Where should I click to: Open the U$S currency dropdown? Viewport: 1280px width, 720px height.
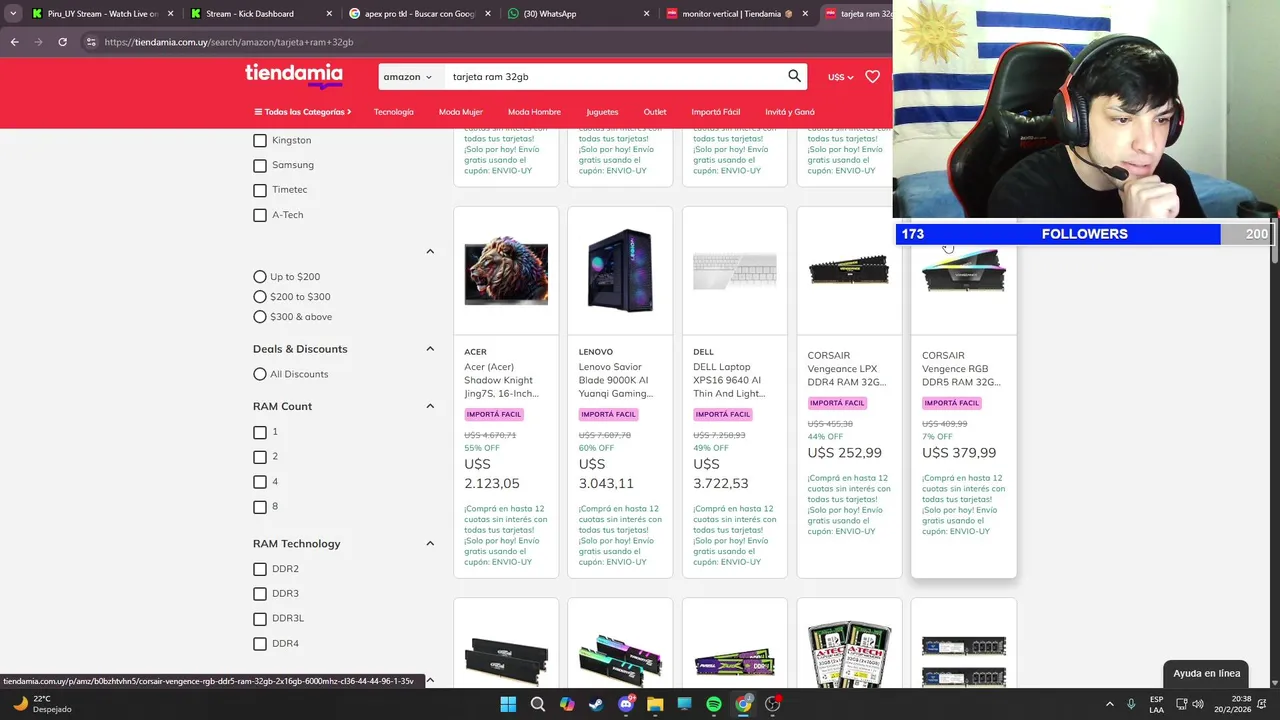click(x=841, y=77)
